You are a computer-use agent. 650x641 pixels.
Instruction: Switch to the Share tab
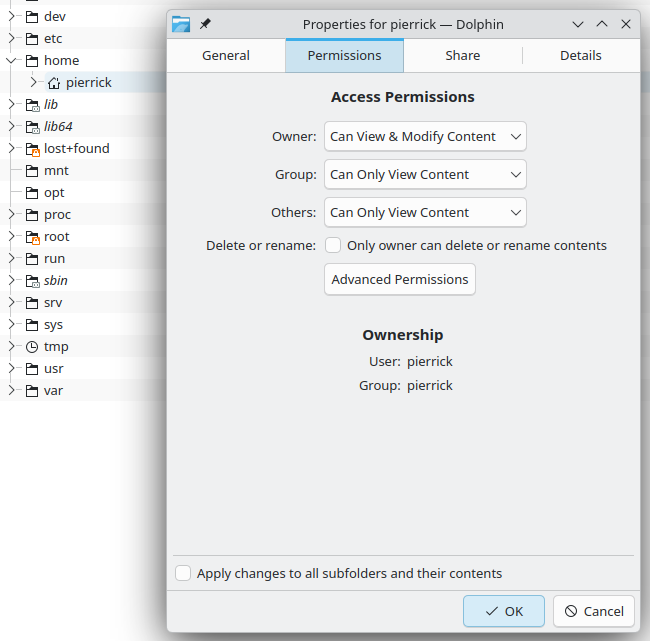point(462,55)
